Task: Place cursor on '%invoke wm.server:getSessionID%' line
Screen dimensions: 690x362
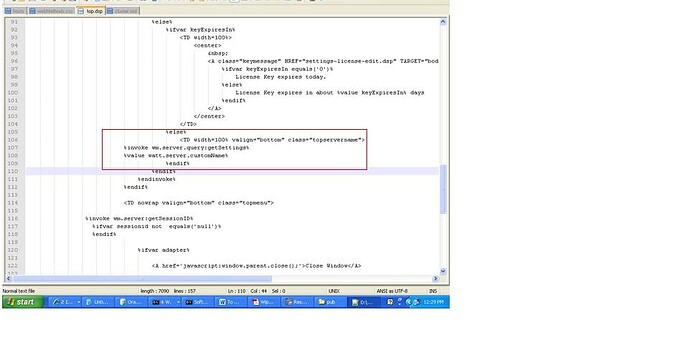Action: coord(139,219)
